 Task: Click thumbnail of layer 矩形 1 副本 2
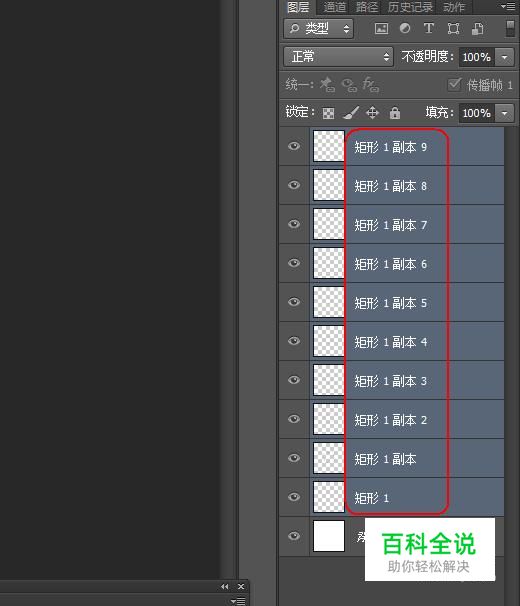329,419
